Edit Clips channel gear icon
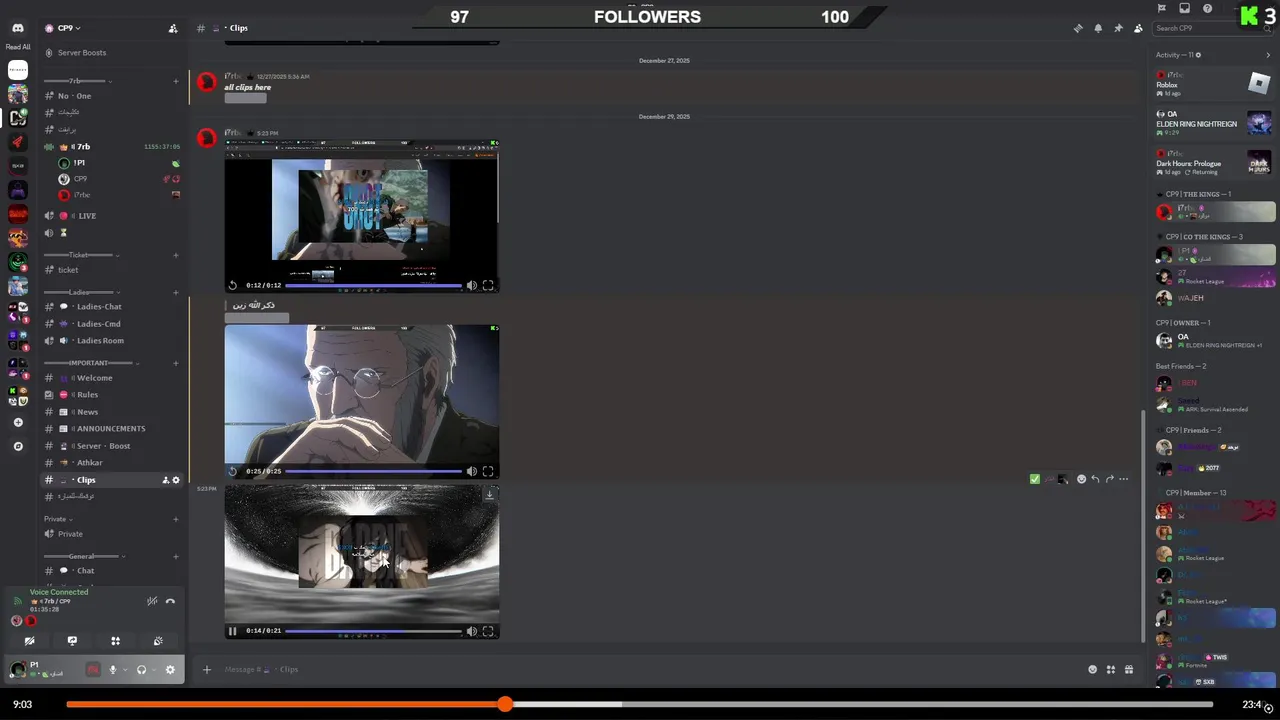The width and height of the screenshot is (1280, 720). click(x=176, y=480)
